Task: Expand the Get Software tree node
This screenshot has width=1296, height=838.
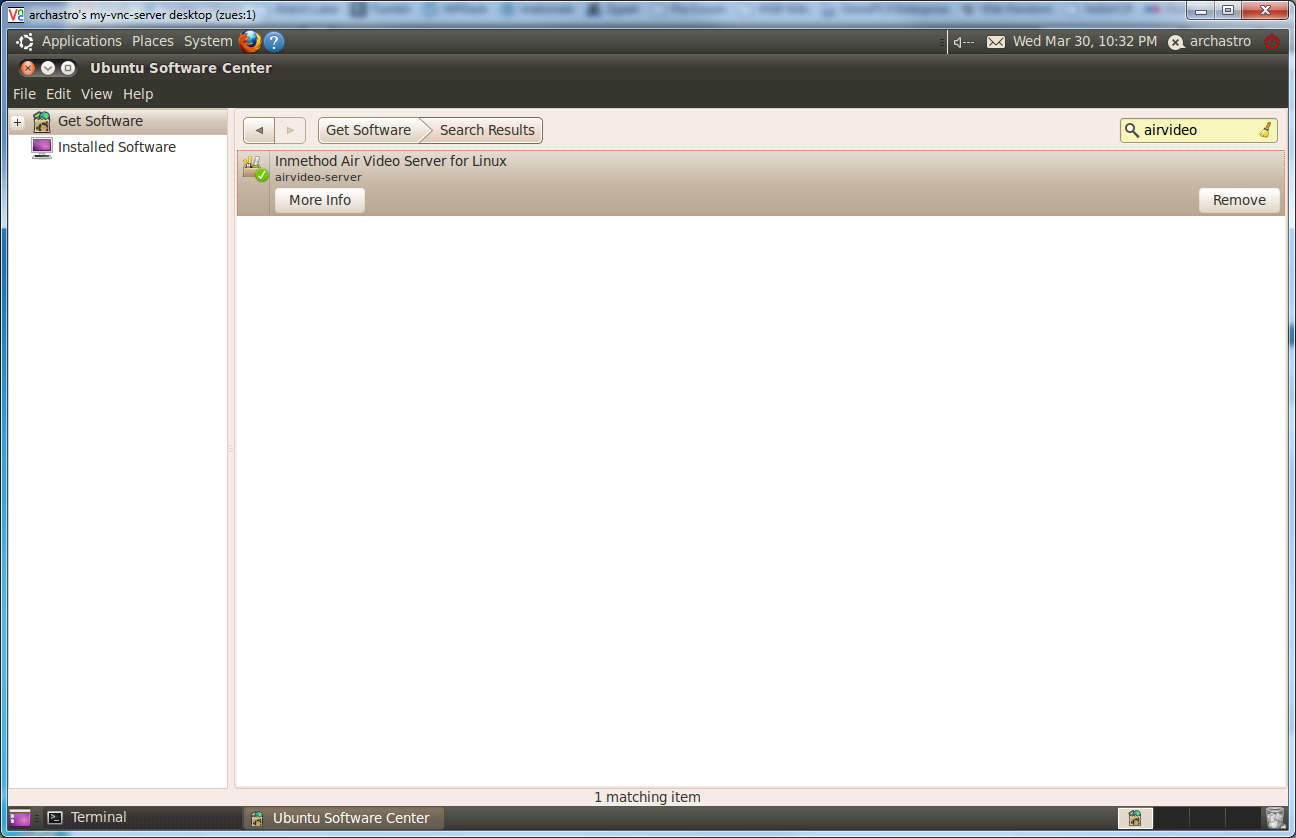Action: tap(17, 122)
